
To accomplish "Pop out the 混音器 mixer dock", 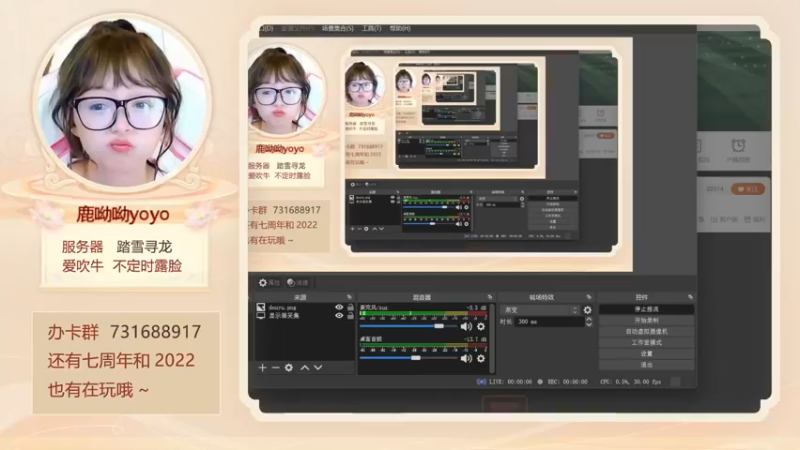I will [x=490, y=297].
